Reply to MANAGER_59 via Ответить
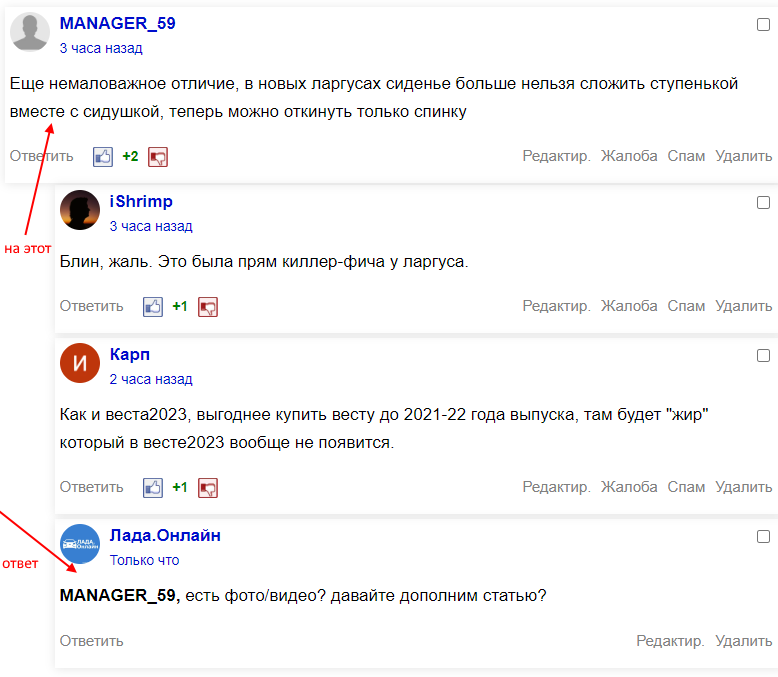This screenshot has width=778, height=677. pyautogui.click(x=42, y=156)
